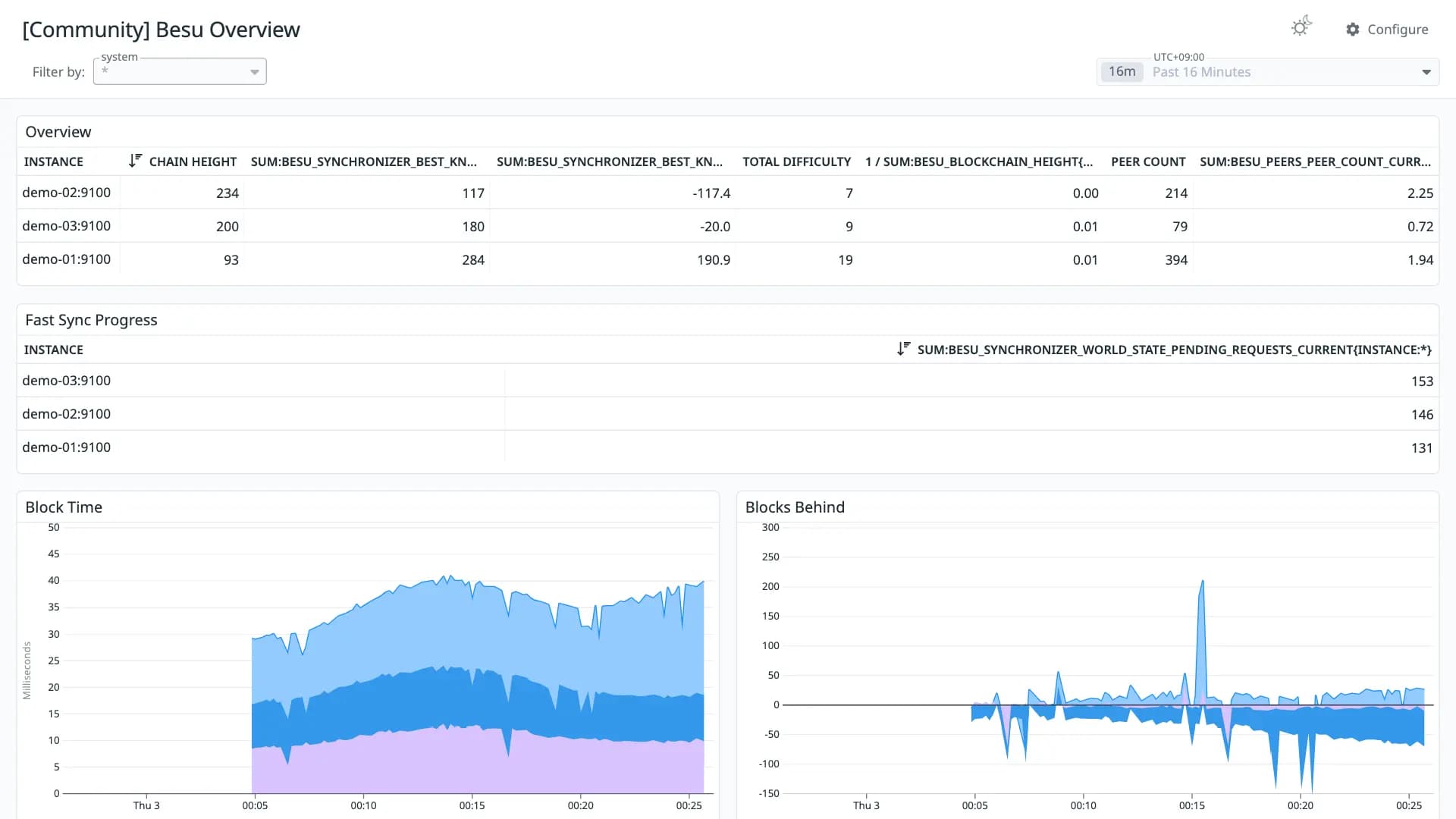Sort by TOTAL DIFFICULTY column header
The image size is (1456, 819).
796,162
